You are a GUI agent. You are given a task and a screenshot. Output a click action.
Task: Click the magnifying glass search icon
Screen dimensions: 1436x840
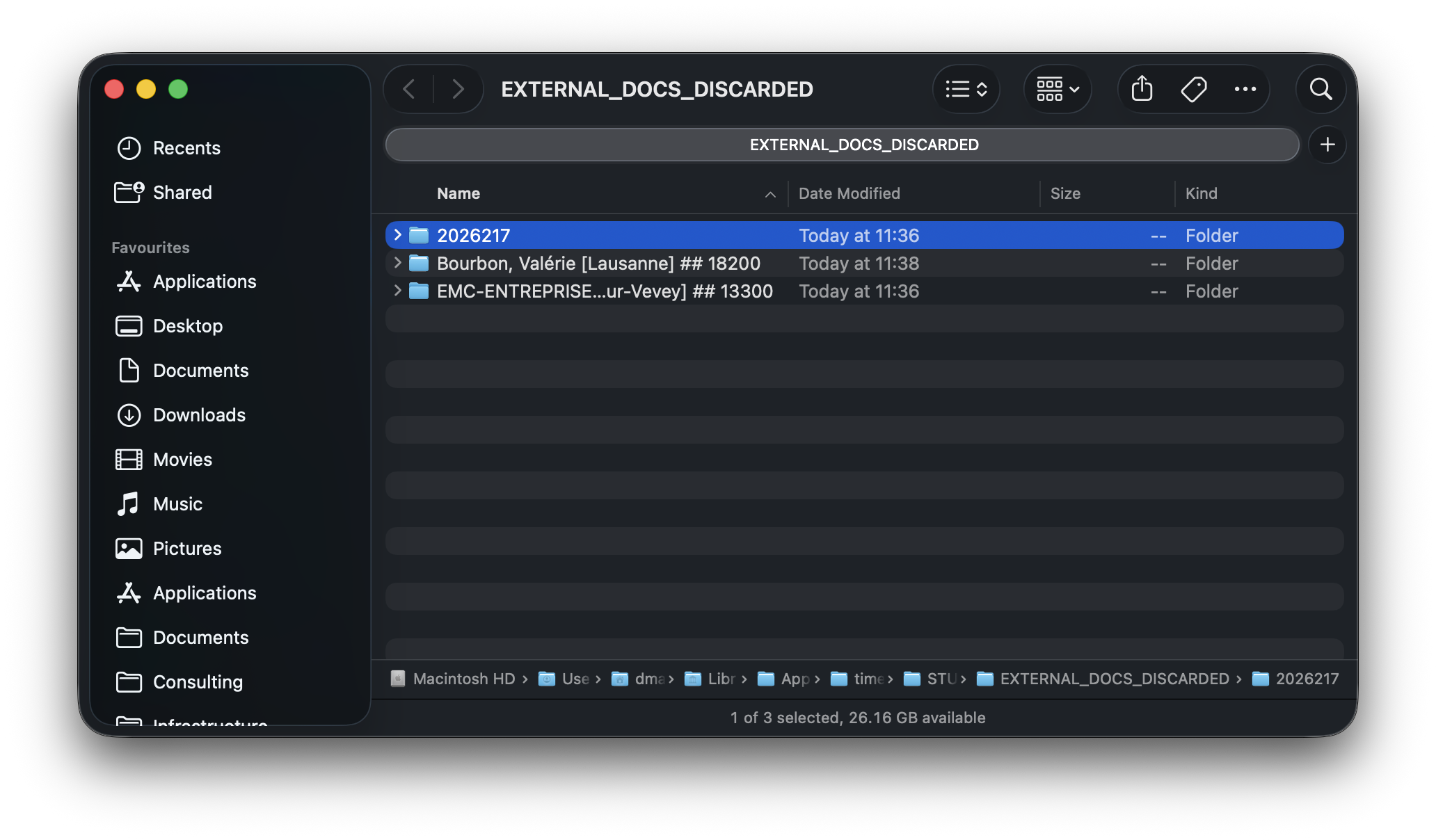pos(1321,89)
